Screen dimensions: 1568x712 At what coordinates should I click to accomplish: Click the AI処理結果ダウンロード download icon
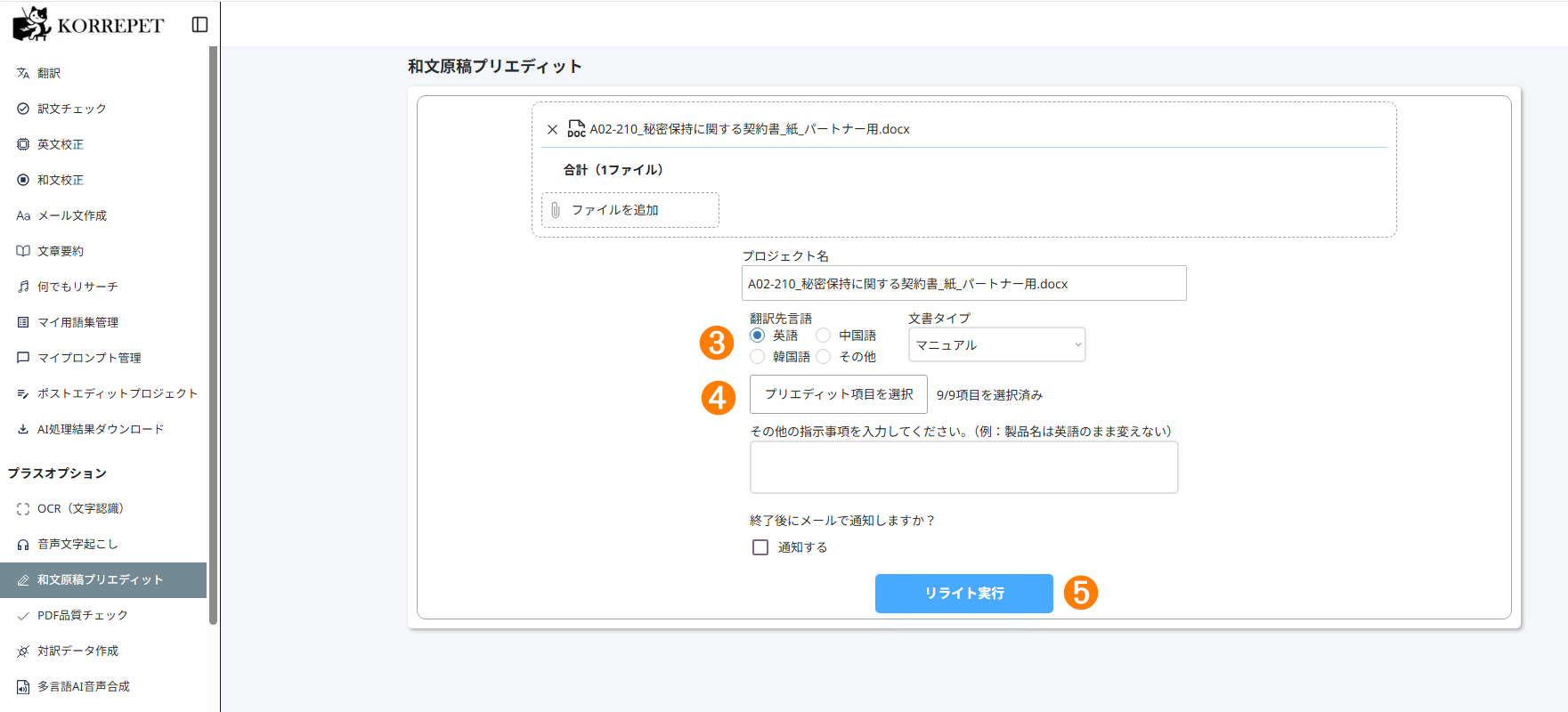pos(23,429)
